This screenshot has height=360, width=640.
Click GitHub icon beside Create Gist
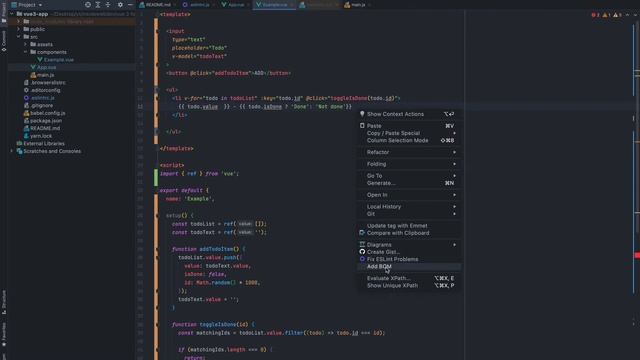[x=362, y=252]
